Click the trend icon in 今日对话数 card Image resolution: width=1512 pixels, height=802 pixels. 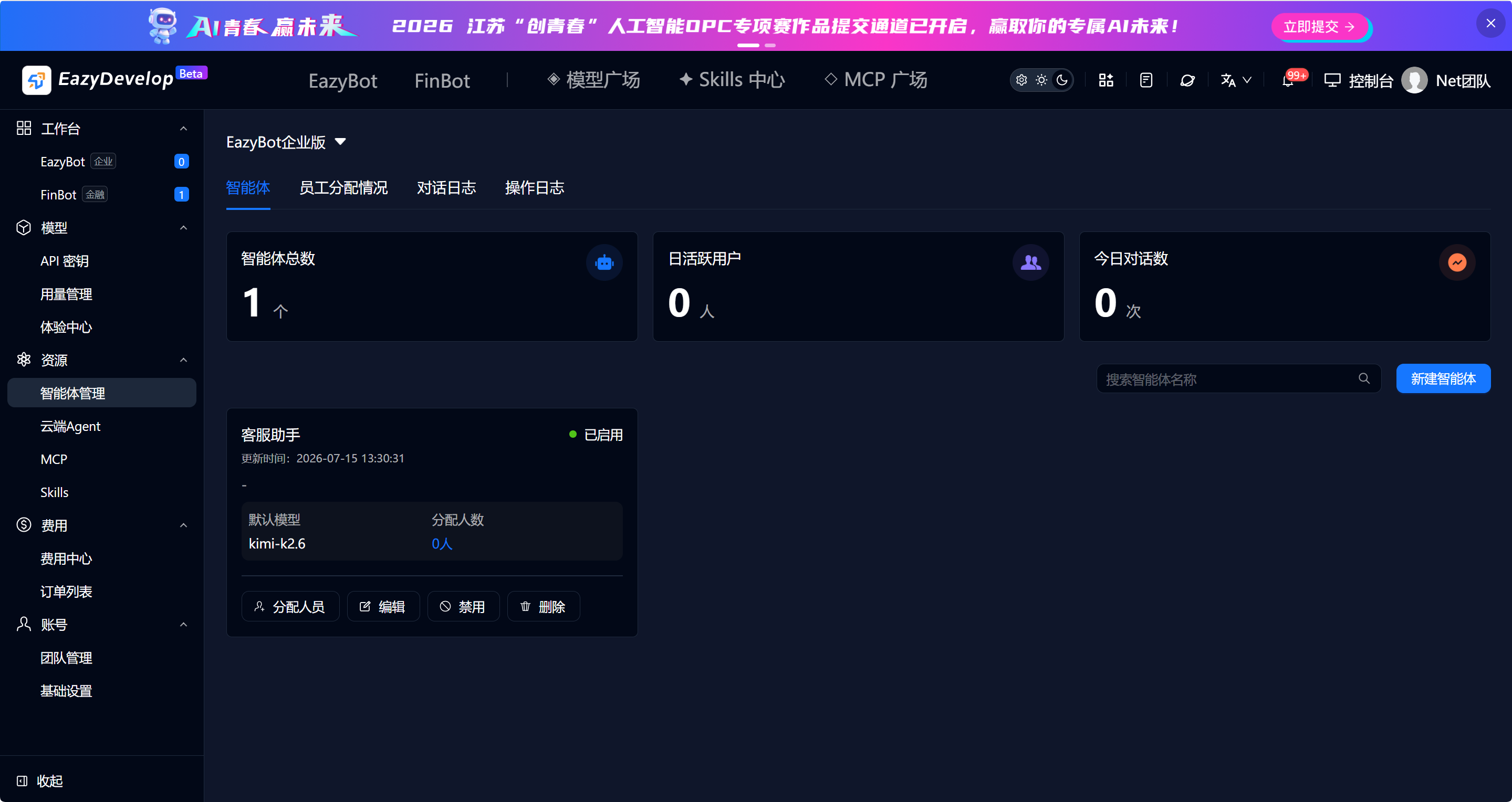[x=1457, y=262]
